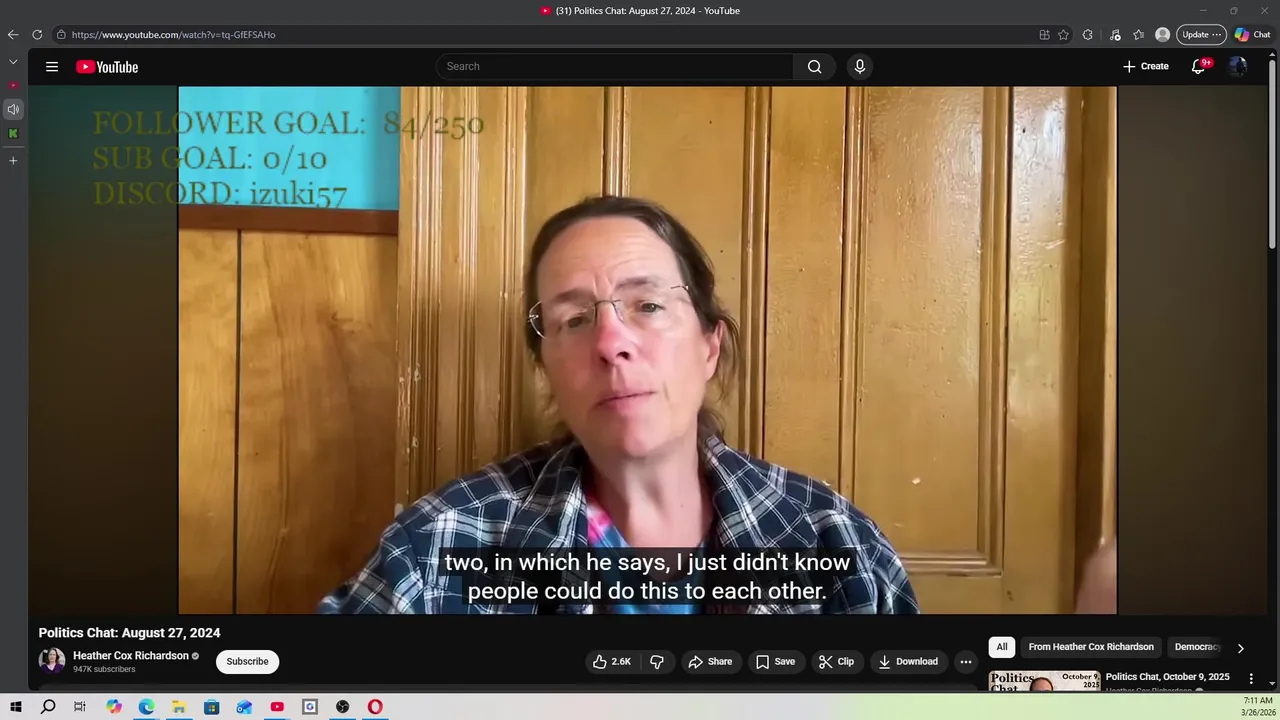The width and height of the screenshot is (1280, 720).
Task: Save the video to a playlist
Action: pos(775,662)
